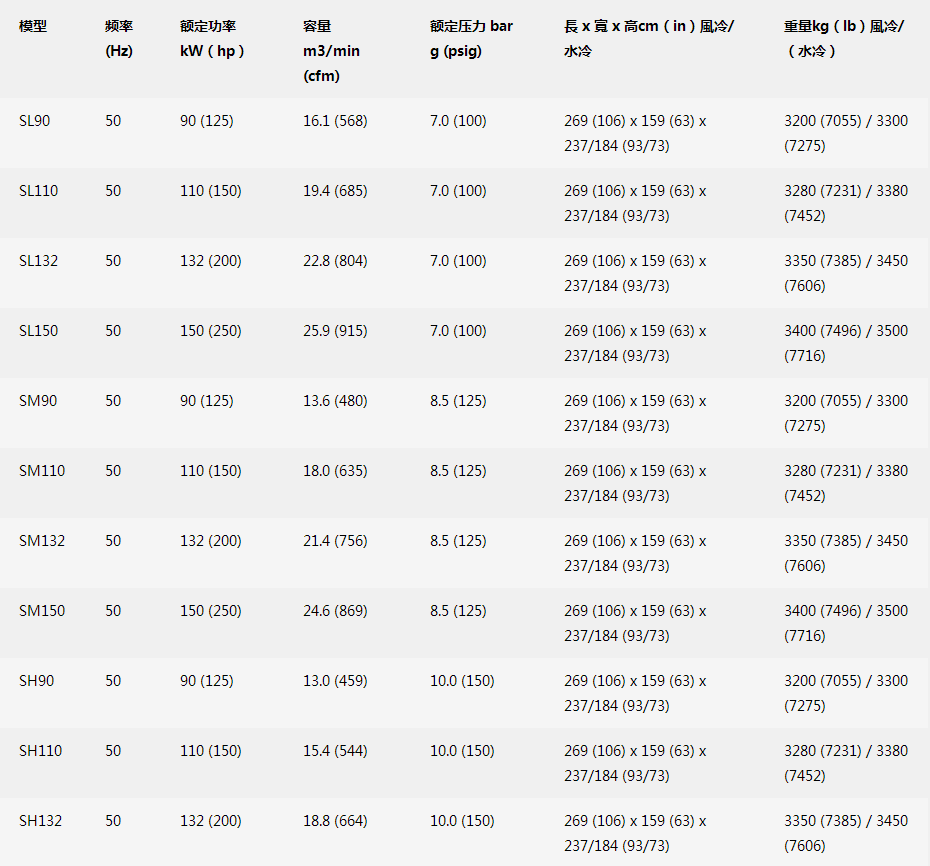Viewport: 930px width, 866px height.
Task: Select the SH132 model cell
Action: (x=41, y=821)
